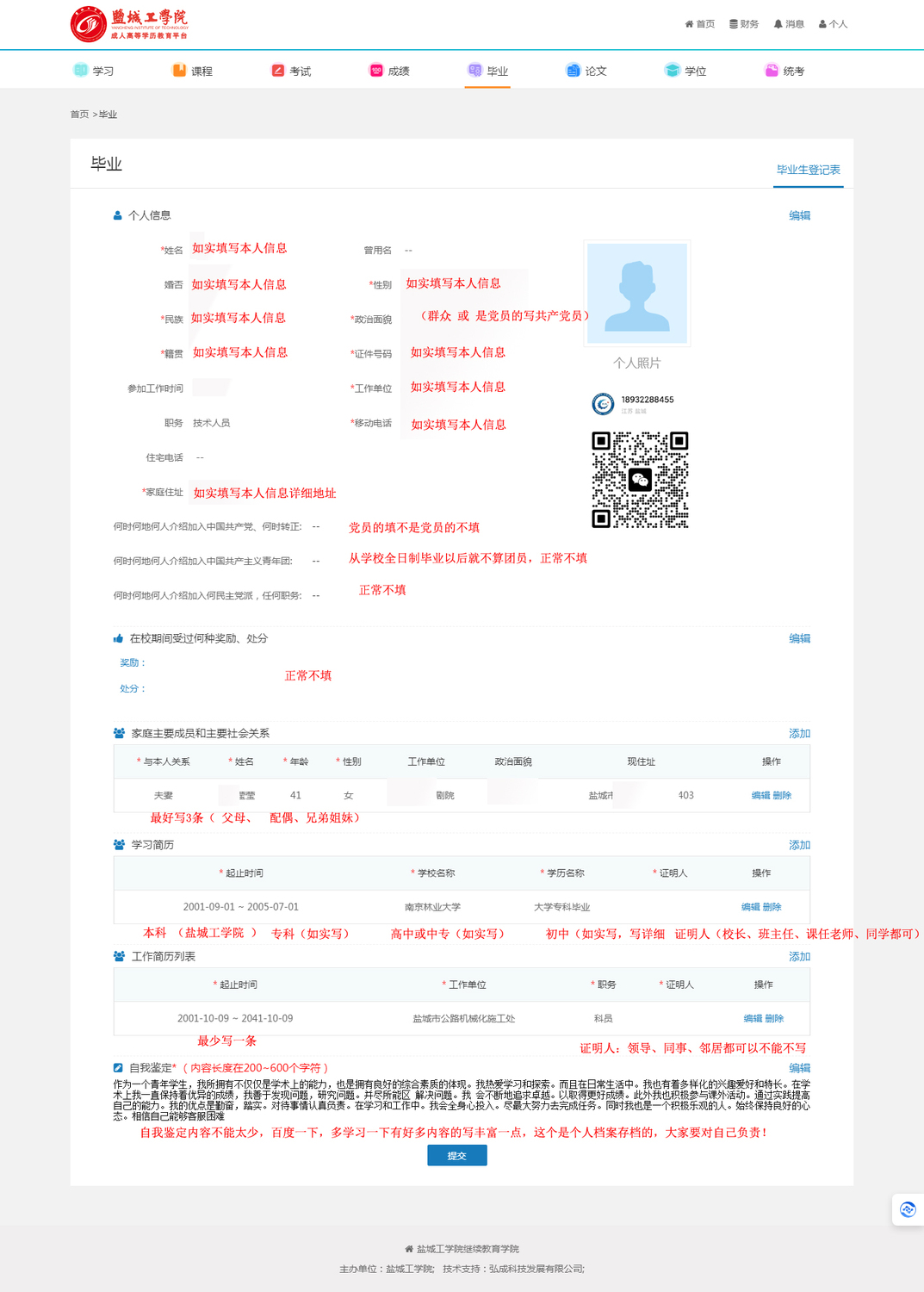Open the 统考 navigation icon
This screenshot has height=1292, width=924.
772,71
